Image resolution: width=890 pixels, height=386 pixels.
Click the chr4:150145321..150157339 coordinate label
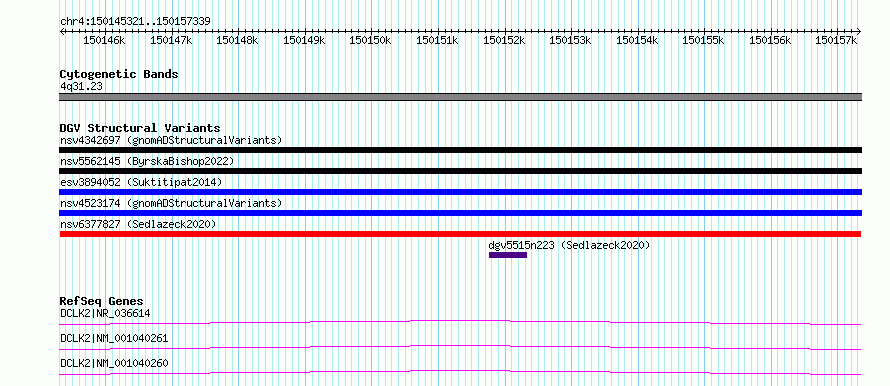(135, 21)
